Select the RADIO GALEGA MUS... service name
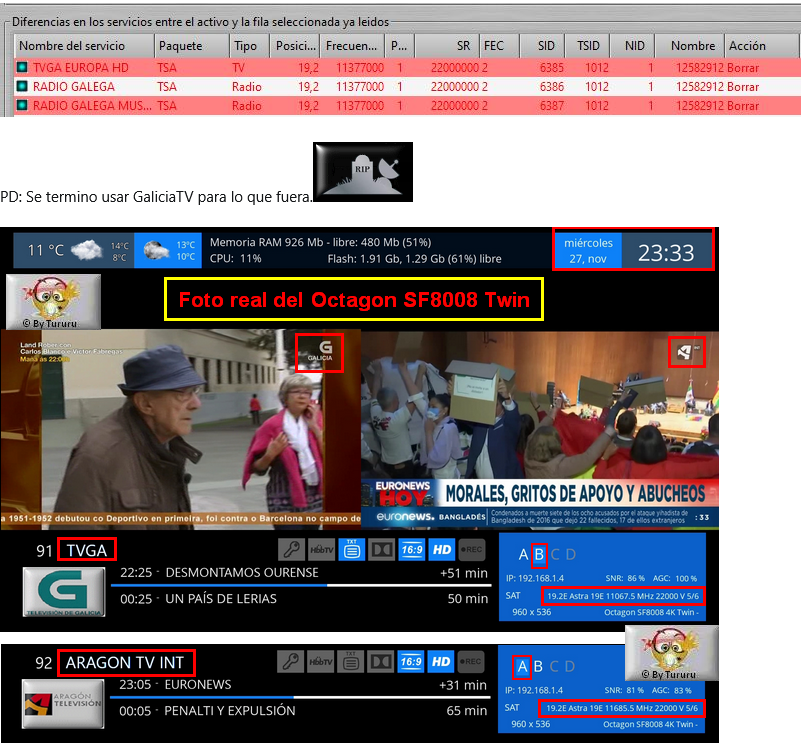Image resolution: width=801 pixels, height=743 pixels. [x=92, y=106]
